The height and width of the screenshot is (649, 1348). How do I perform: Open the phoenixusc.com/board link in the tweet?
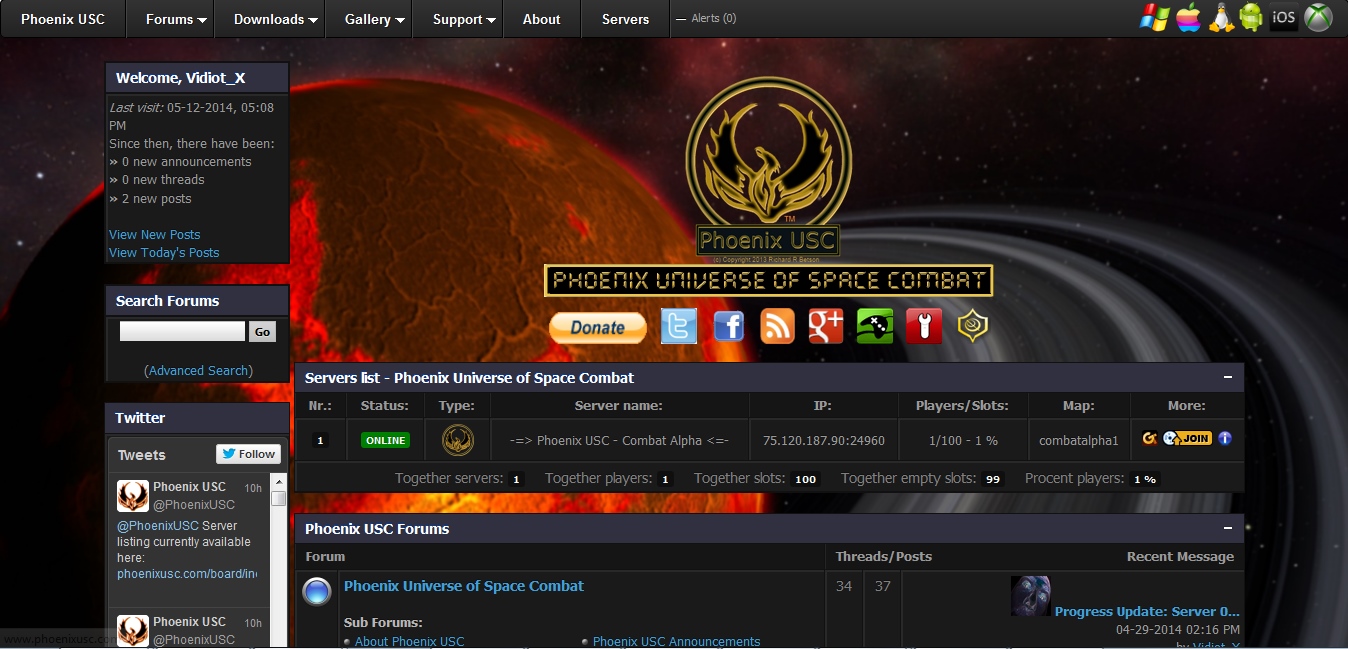187,574
